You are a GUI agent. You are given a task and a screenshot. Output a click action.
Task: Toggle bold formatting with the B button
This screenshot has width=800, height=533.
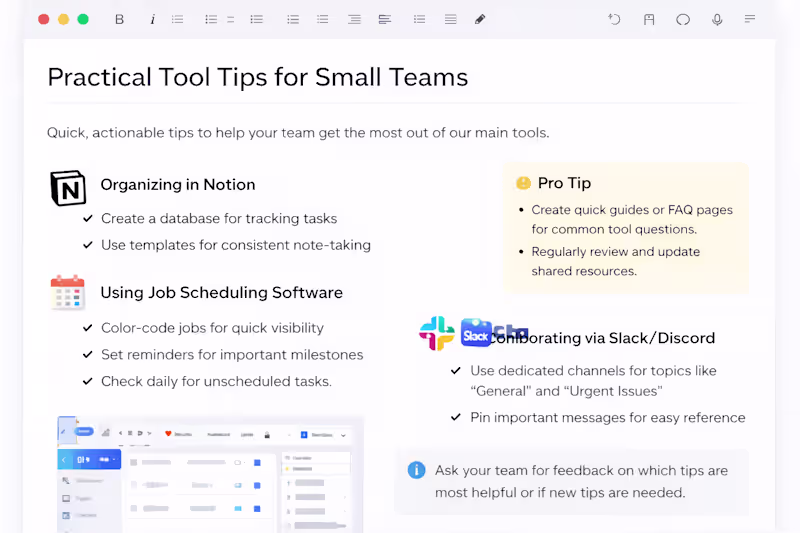(x=119, y=19)
